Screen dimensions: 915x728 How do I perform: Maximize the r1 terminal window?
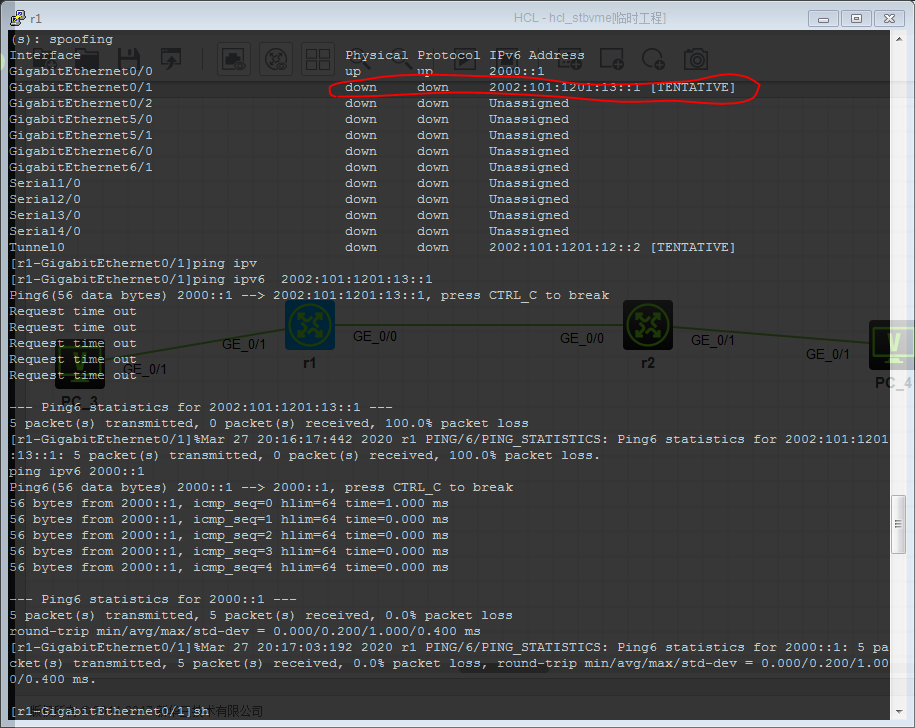(x=856, y=19)
